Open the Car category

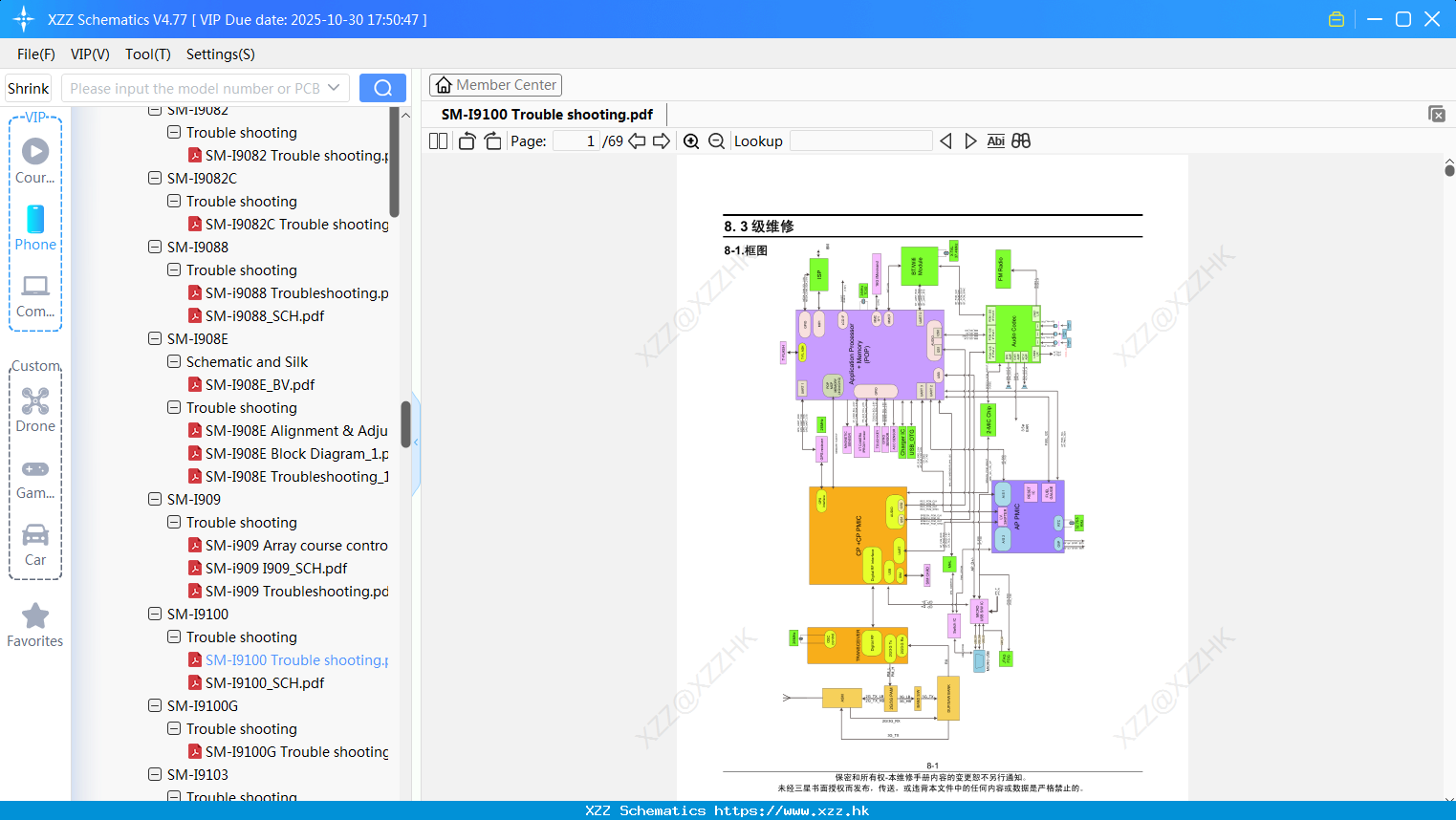coord(35,534)
